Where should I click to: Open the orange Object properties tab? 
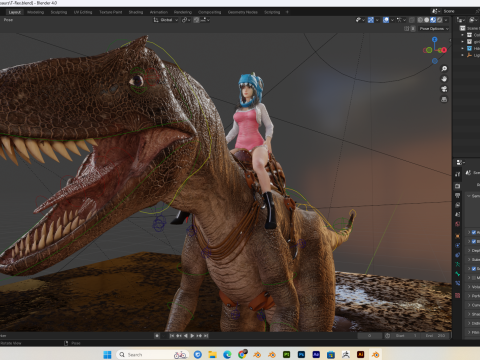[458, 236]
